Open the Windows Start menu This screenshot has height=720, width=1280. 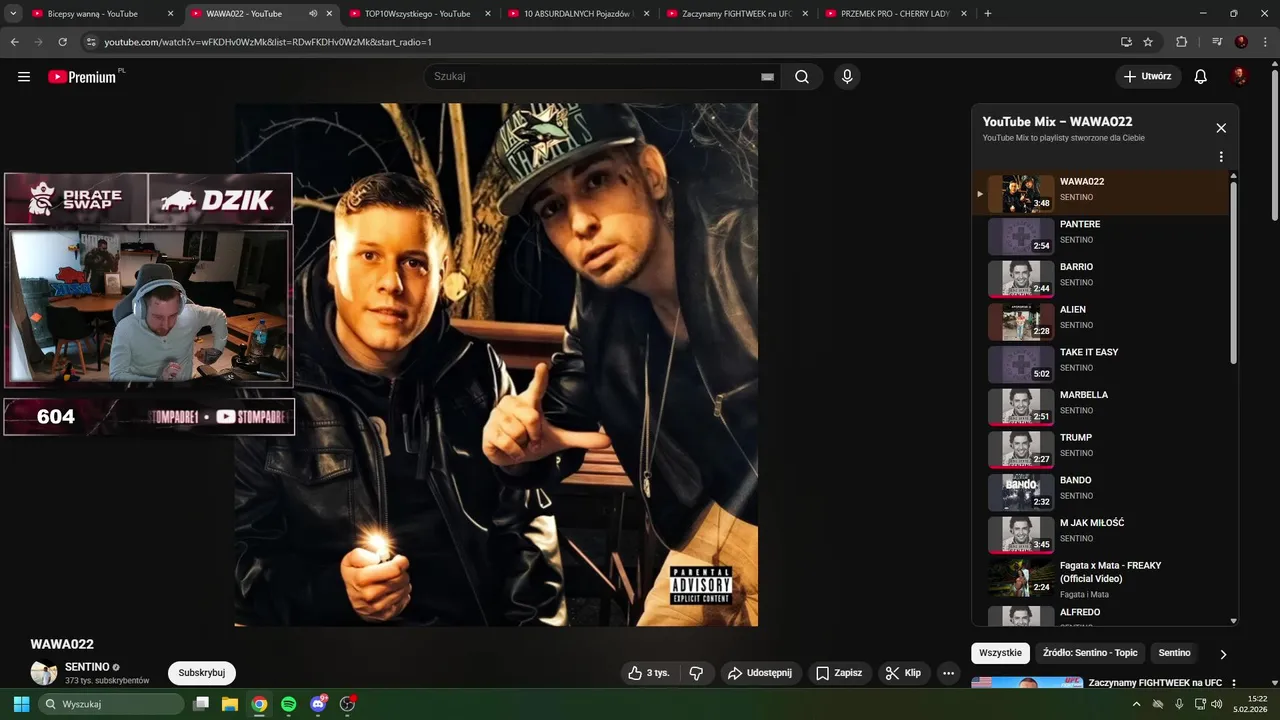tap(21, 704)
